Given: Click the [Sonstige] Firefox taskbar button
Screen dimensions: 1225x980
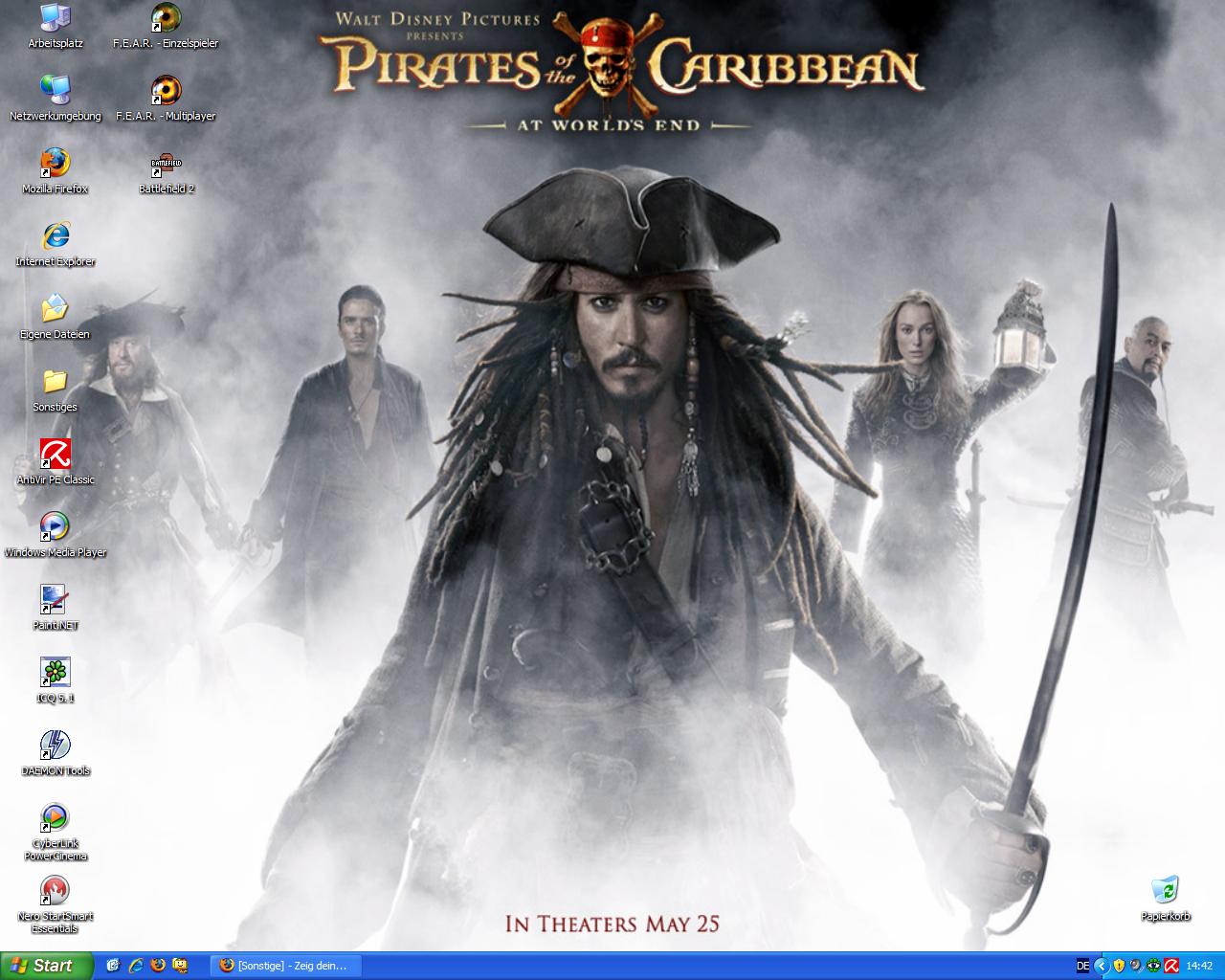Looking at the screenshot, I should click(x=285, y=966).
